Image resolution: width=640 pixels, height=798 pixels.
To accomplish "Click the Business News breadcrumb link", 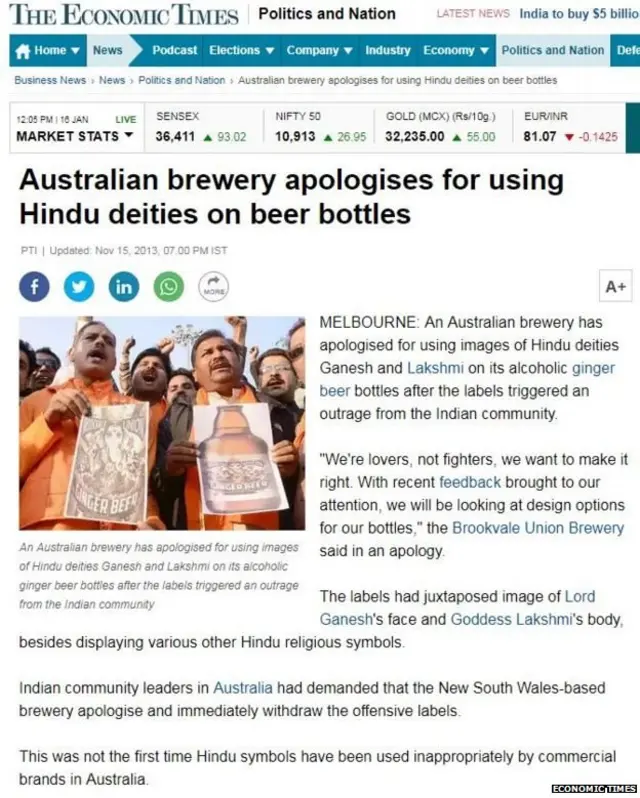I will [50, 80].
